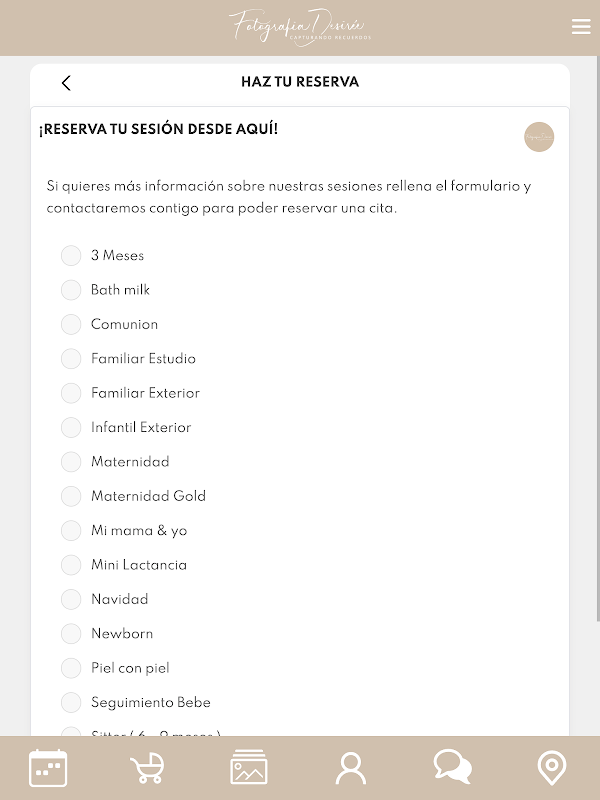Choose the Seguimiento Bebe option
Viewport: 600px width, 800px height.
[71, 702]
